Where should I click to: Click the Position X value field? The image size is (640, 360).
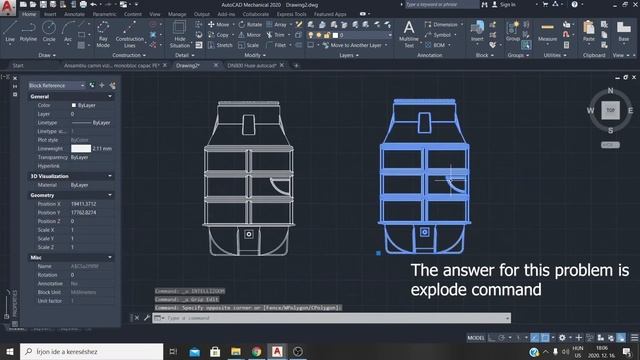(x=91, y=204)
